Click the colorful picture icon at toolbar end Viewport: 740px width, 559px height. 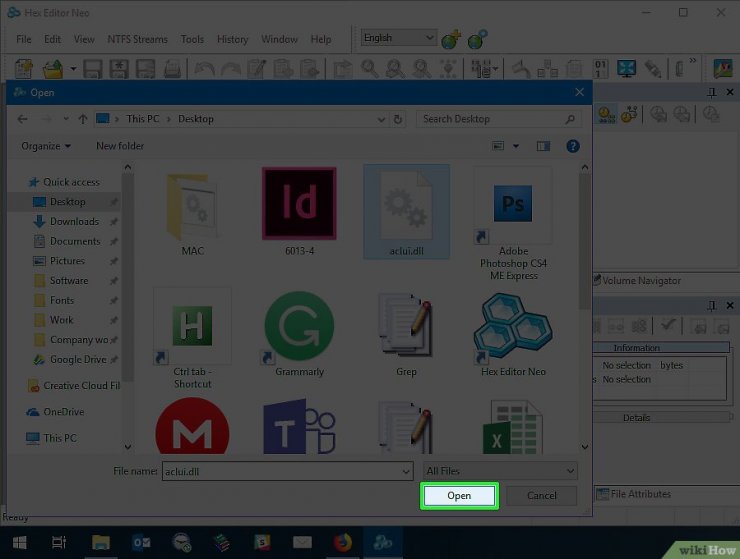[x=723, y=69]
